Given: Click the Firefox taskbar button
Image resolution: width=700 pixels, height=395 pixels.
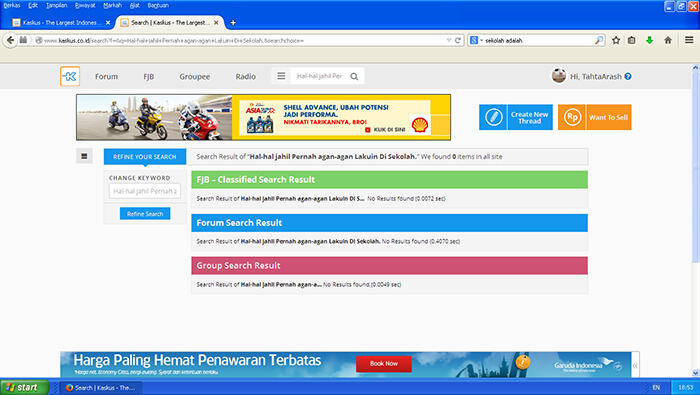Looking at the screenshot, I should (102, 387).
